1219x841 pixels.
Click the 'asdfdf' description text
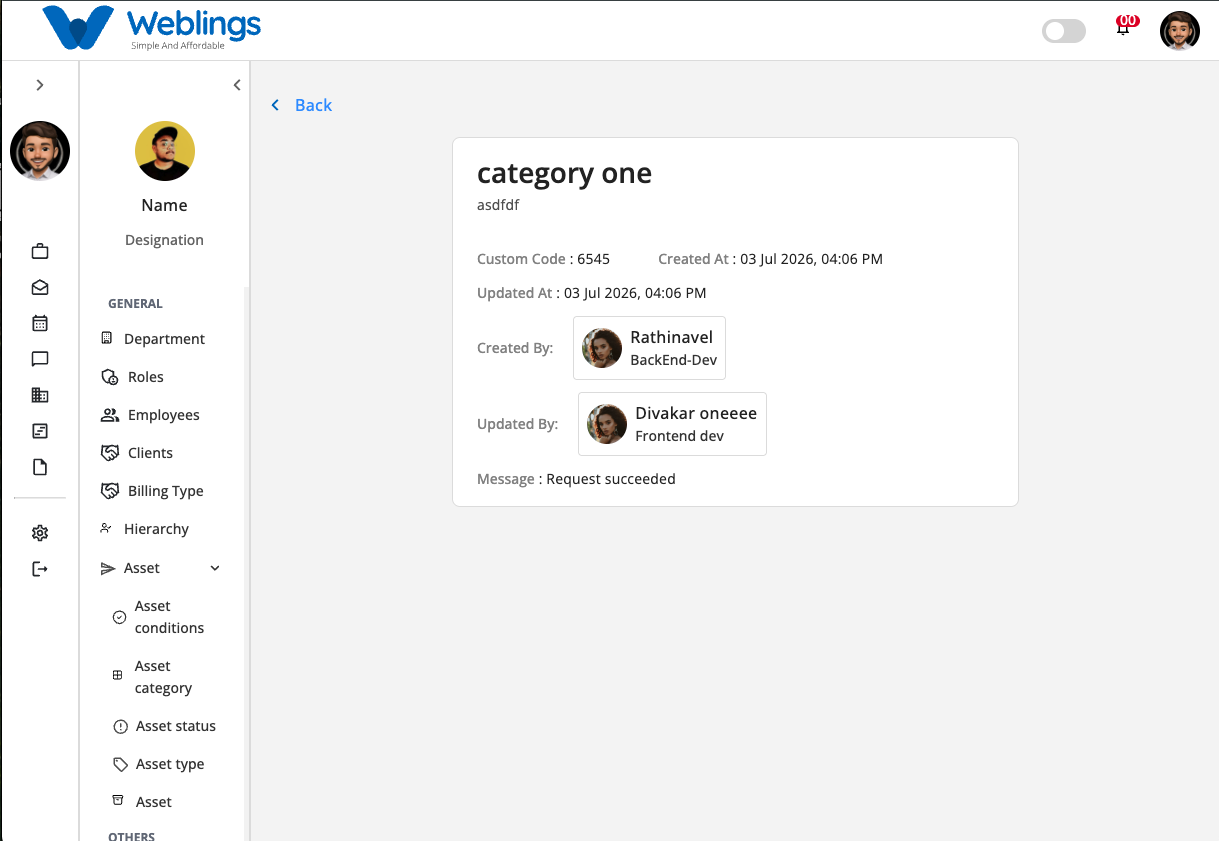click(x=498, y=205)
